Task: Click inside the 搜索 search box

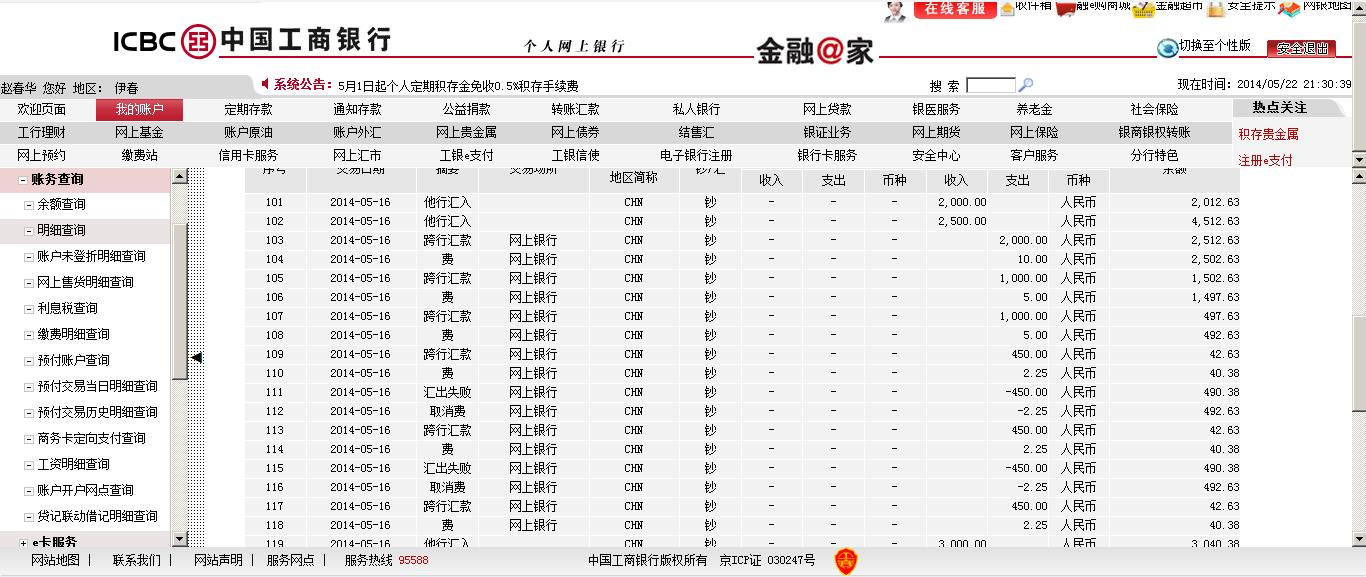Action: click(x=991, y=86)
